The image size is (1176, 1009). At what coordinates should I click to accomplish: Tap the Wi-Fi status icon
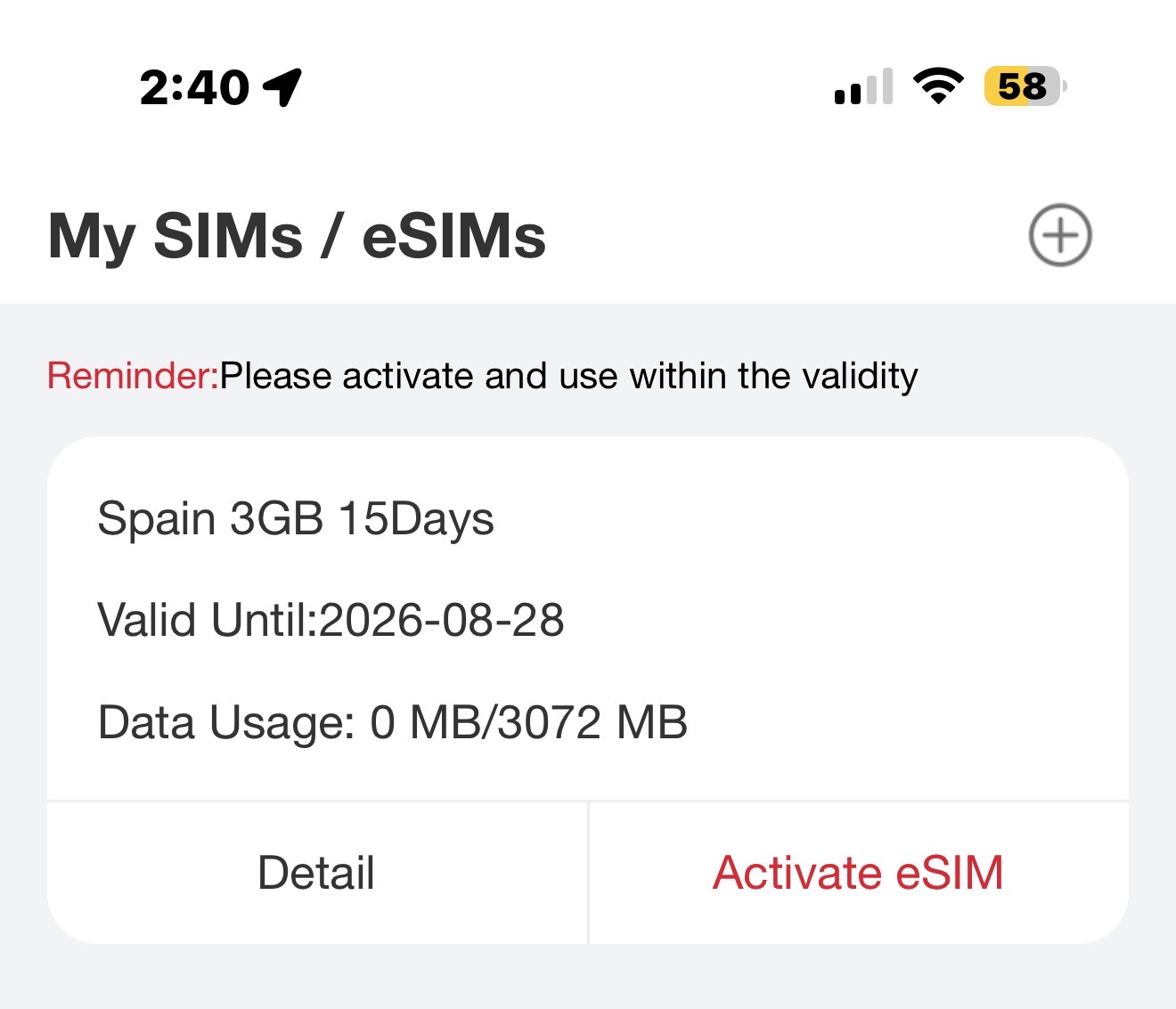[x=938, y=86]
